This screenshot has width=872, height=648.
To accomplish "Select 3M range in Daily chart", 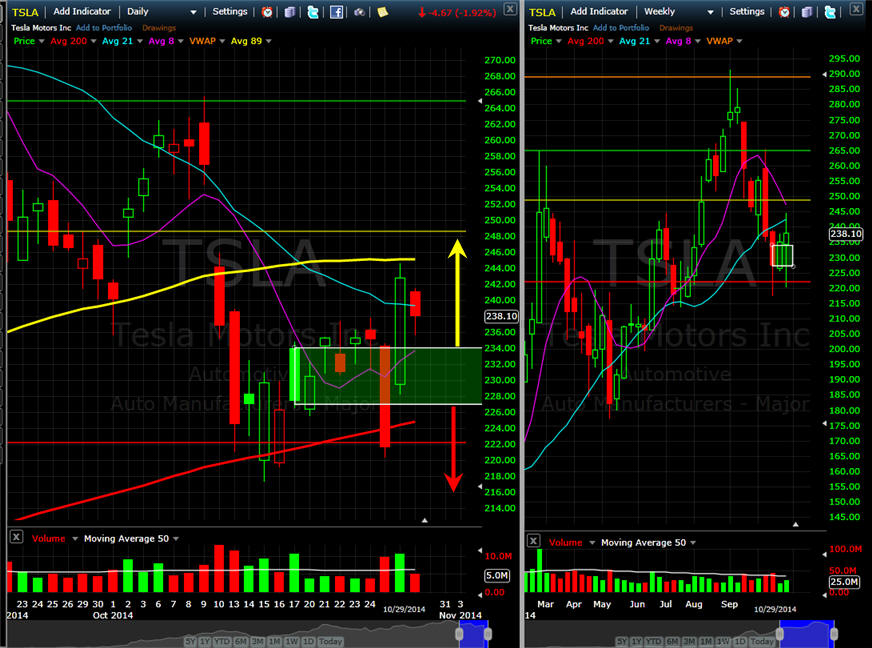I will click(257, 641).
